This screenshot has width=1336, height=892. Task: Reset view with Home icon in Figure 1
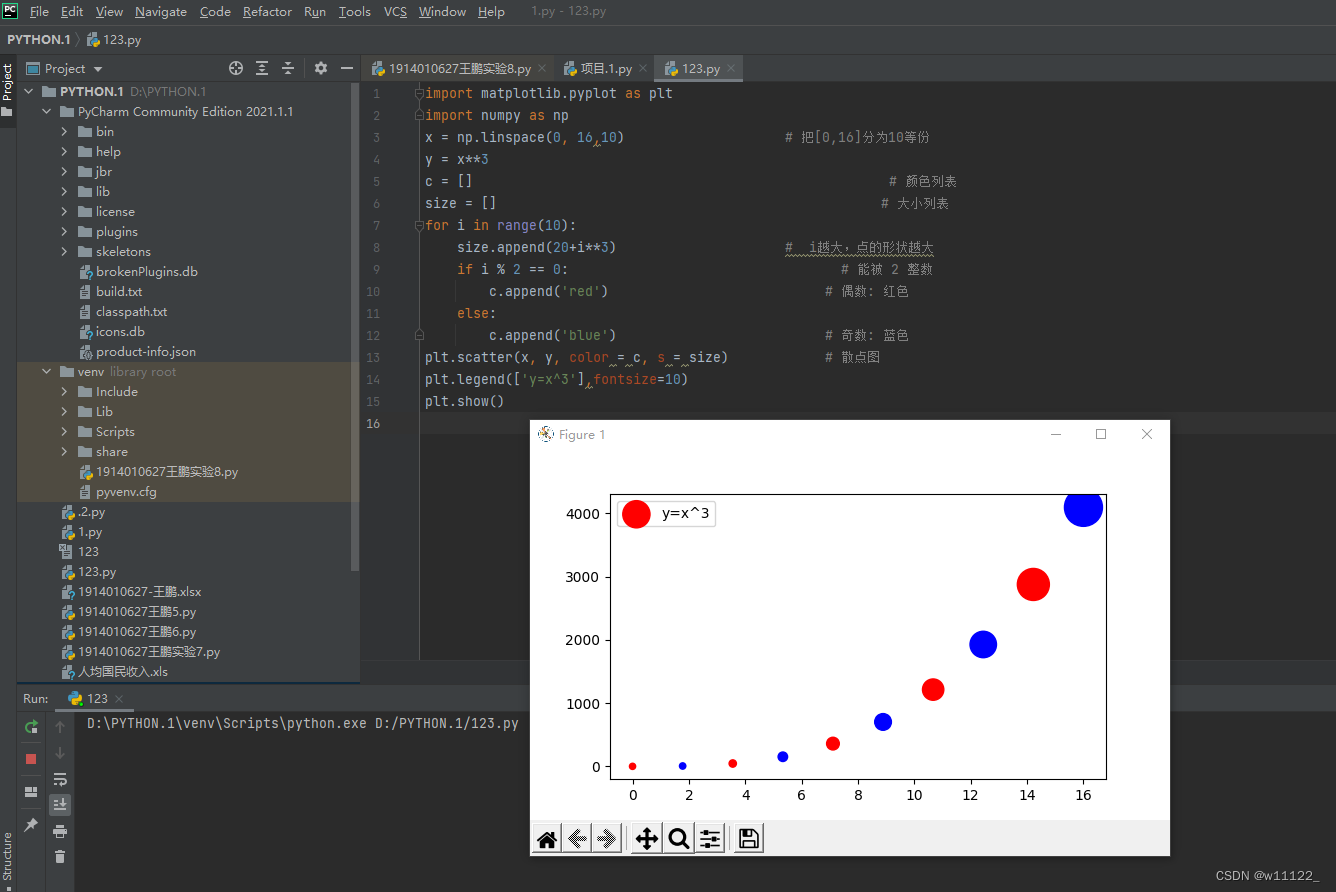click(547, 839)
